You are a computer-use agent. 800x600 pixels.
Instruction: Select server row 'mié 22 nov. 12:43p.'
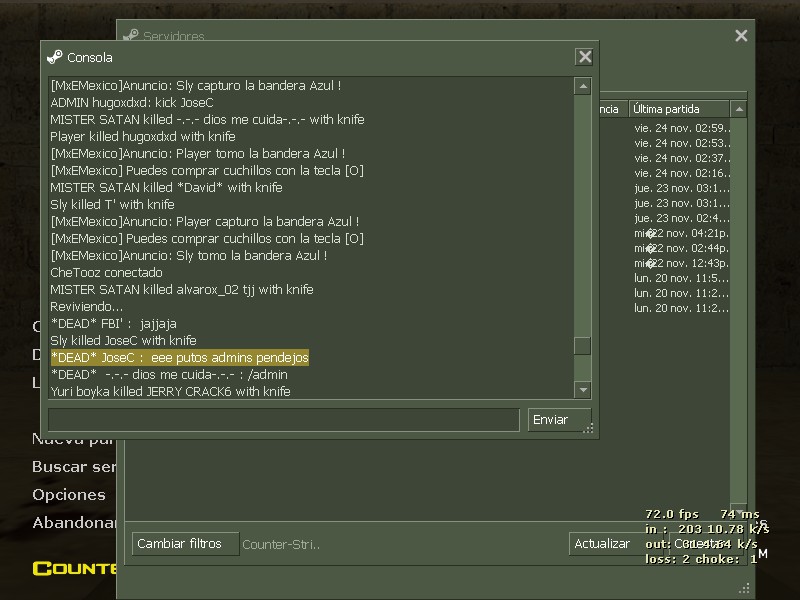[x=682, y=264]
